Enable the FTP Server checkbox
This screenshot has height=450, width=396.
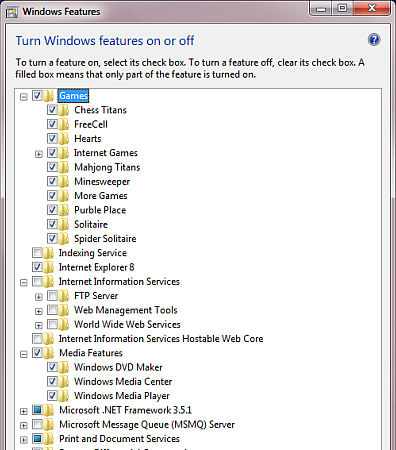pos(52,295)
